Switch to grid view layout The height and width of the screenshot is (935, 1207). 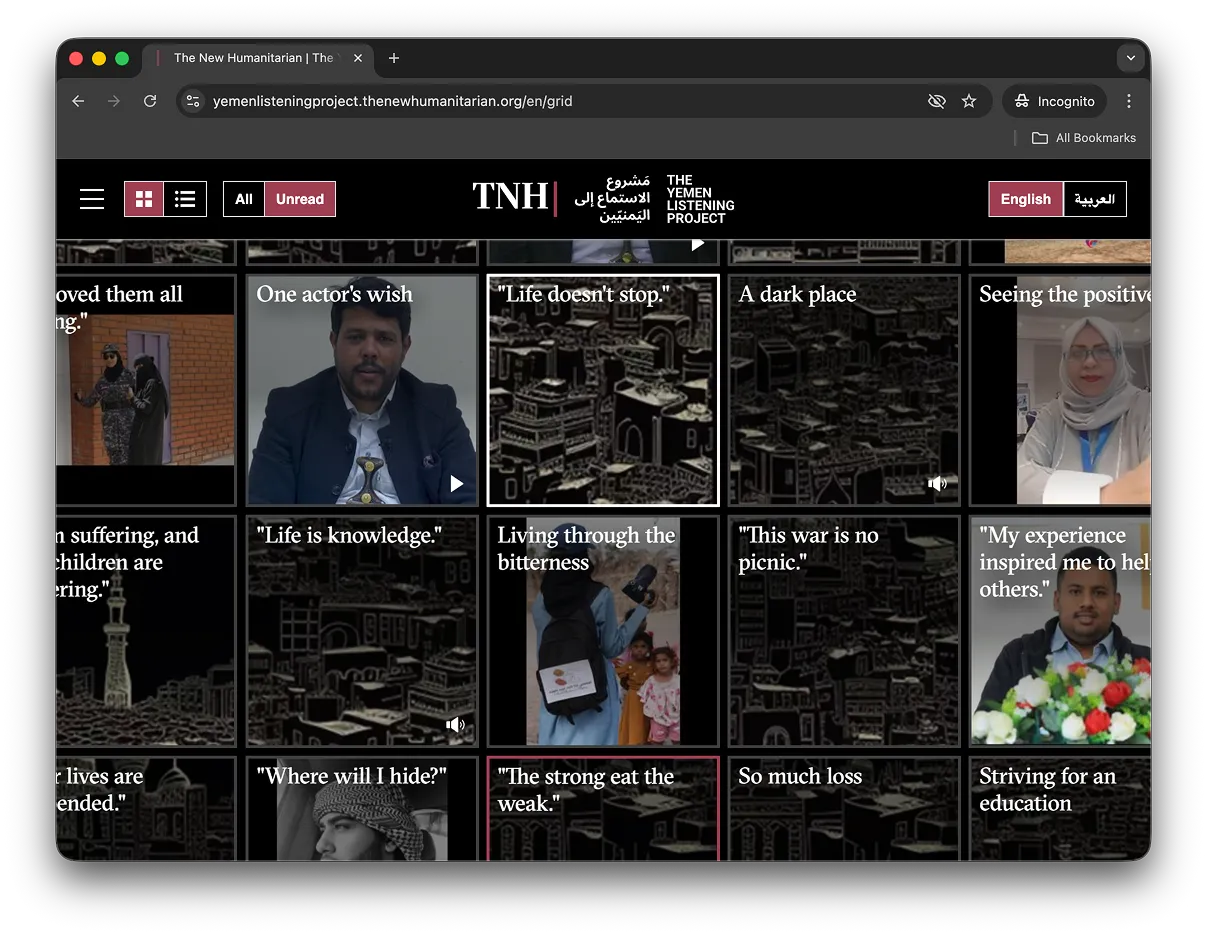tap(144, 199)
